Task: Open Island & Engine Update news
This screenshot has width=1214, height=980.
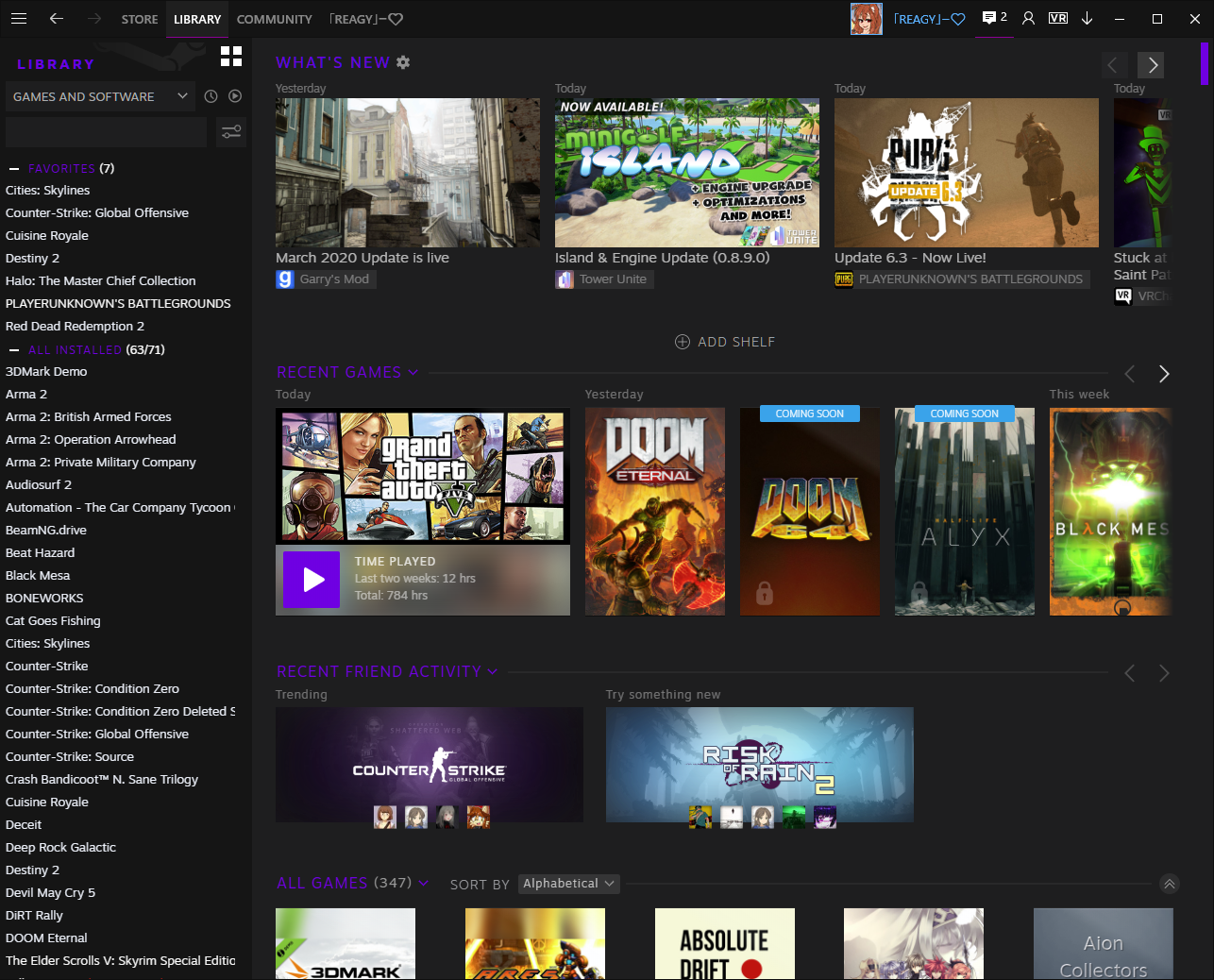Action: point(663,258)
